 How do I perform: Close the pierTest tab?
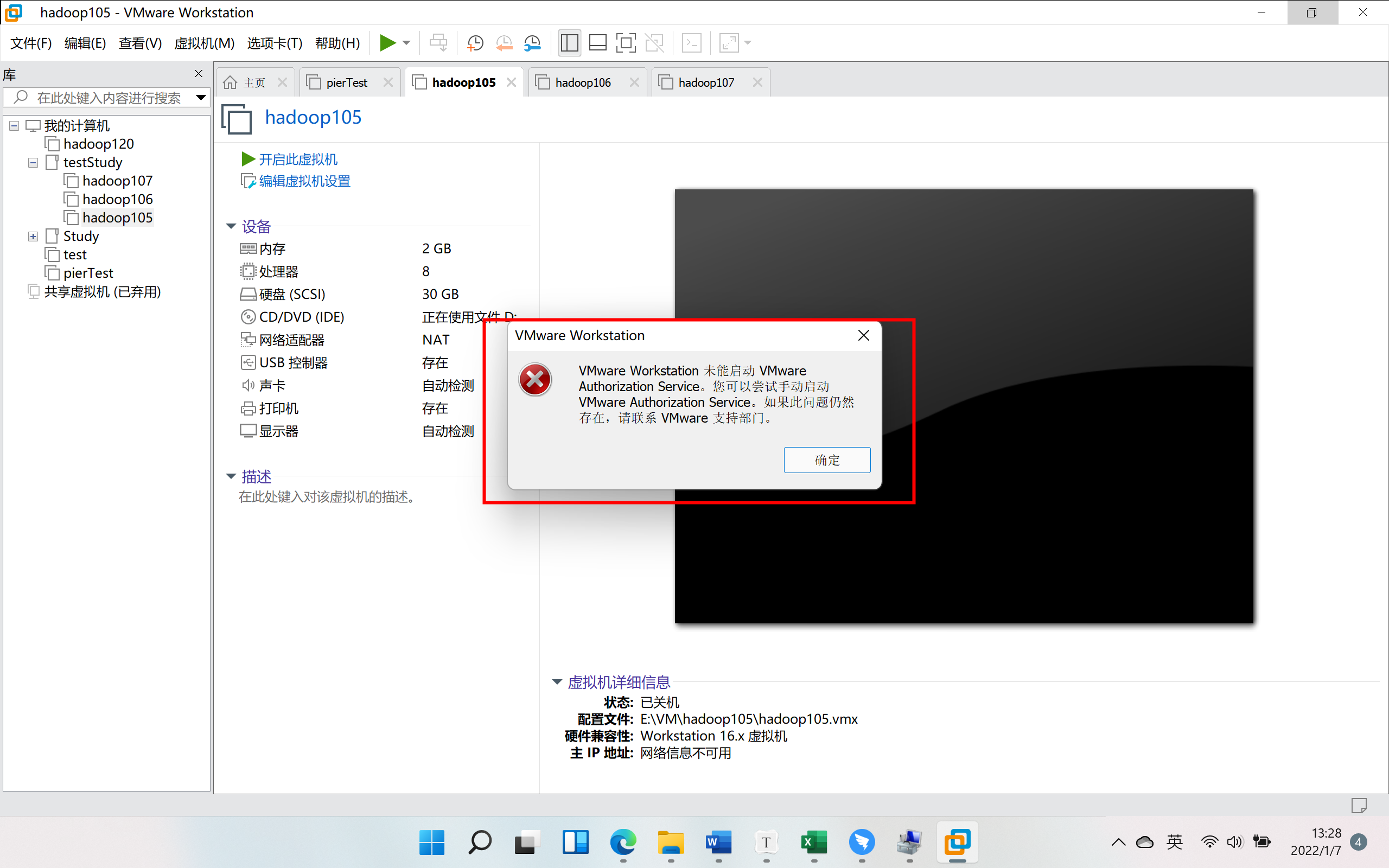[388, 82]
